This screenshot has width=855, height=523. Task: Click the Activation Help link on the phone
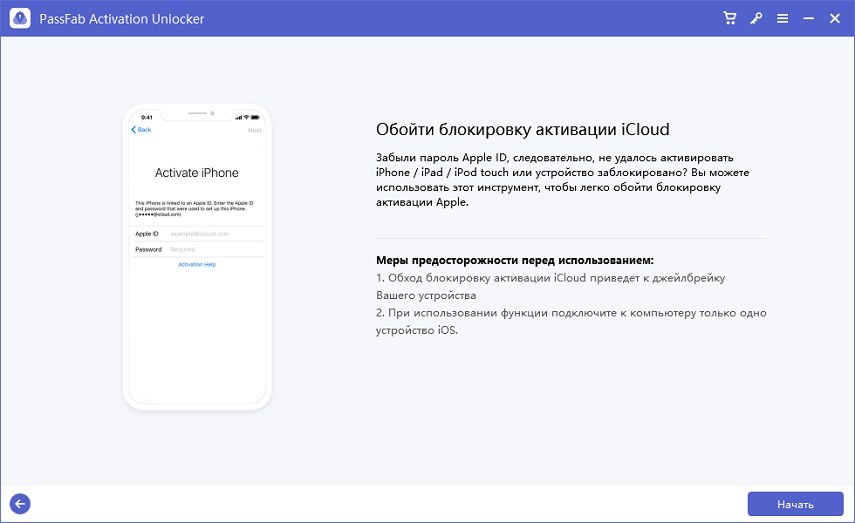click(x=197, y=264)
